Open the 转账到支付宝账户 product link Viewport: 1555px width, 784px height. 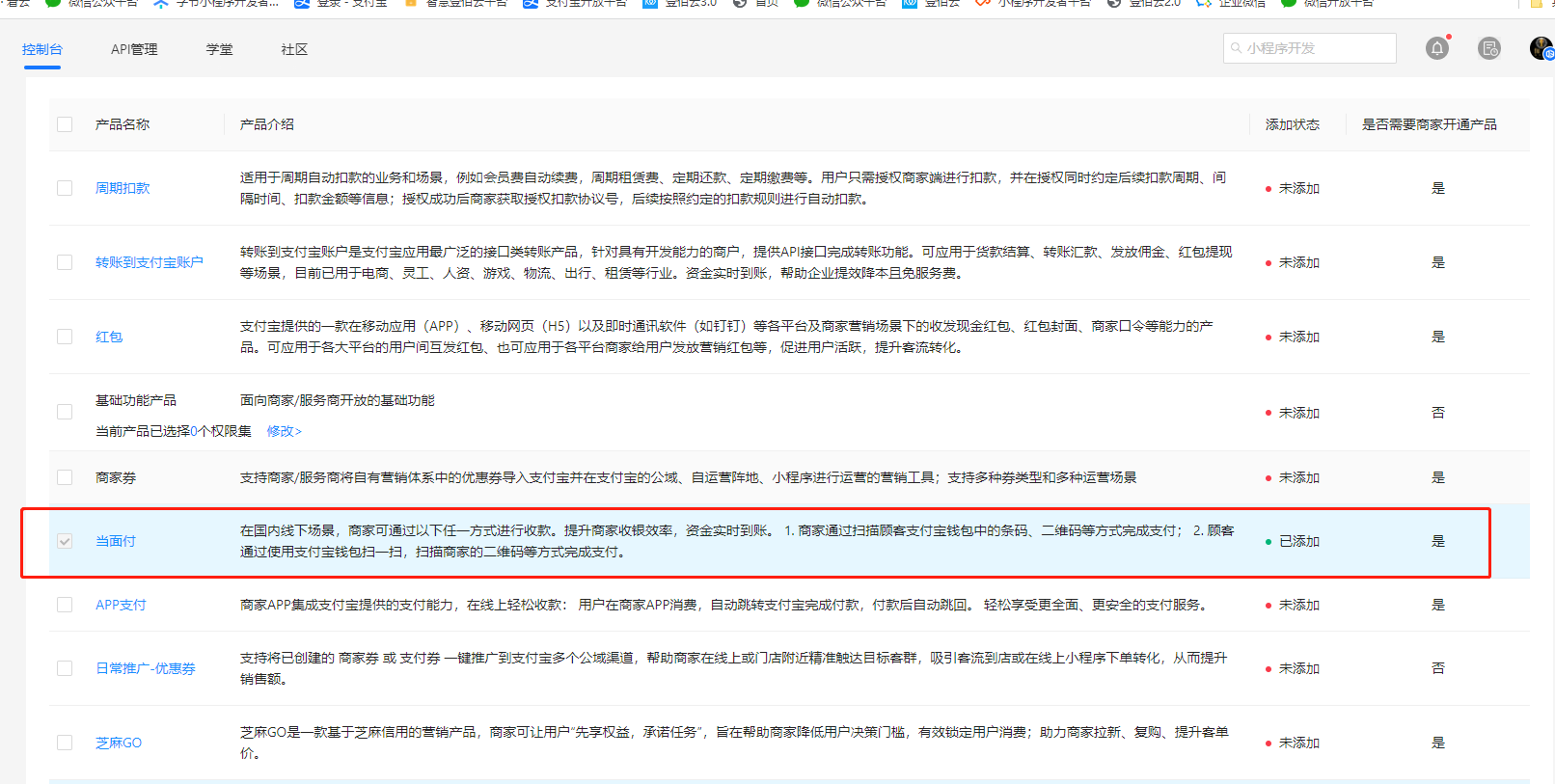click(150, 262)
